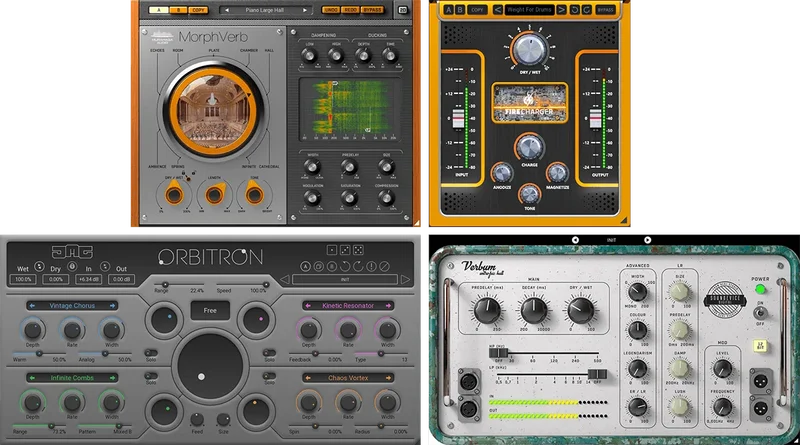The image size is (800, 445).
Task: Toggle BYPASS in Firecharger
Action: [x=605, y=10]
